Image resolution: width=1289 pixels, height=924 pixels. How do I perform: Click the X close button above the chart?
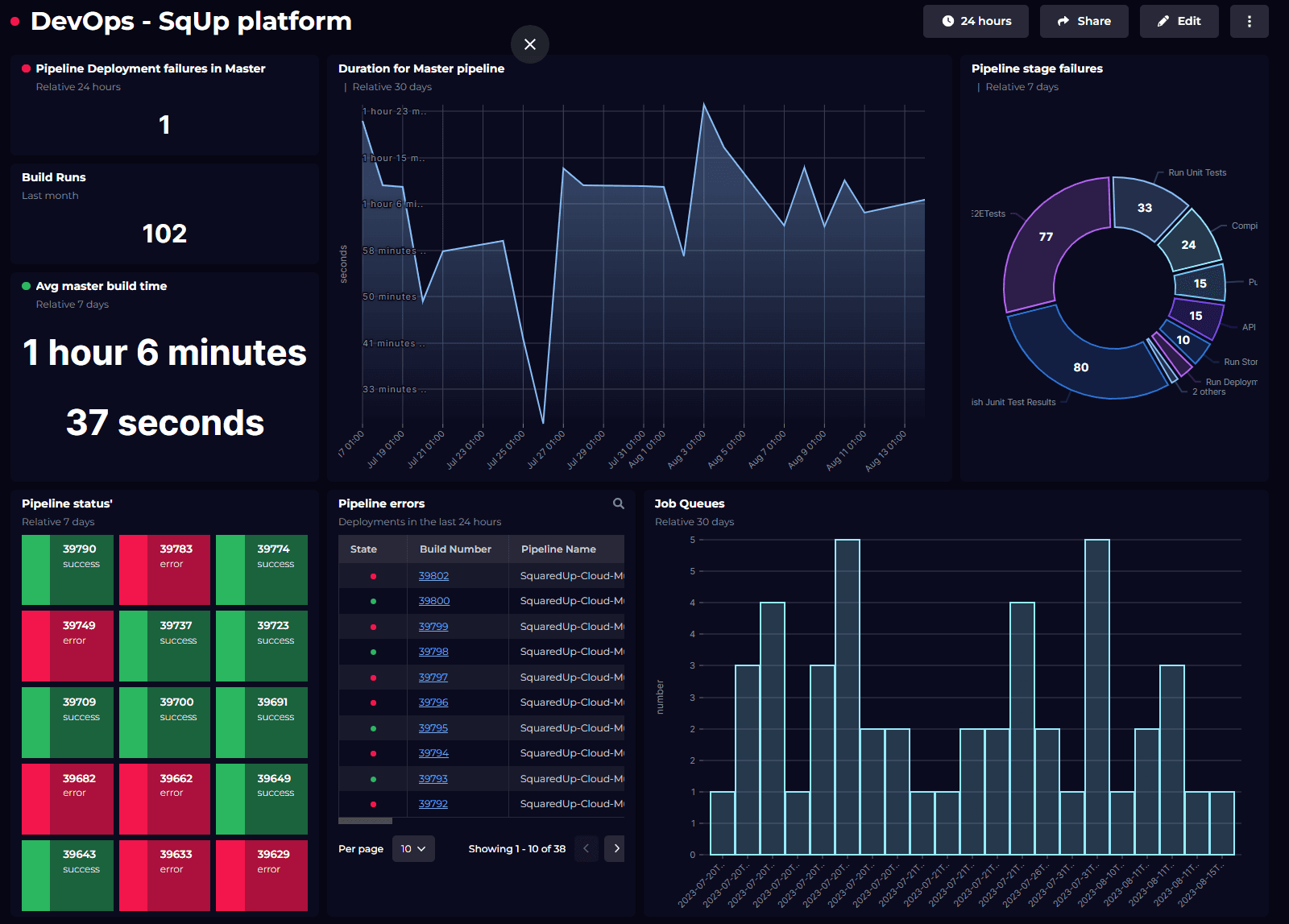pos(529,44)
